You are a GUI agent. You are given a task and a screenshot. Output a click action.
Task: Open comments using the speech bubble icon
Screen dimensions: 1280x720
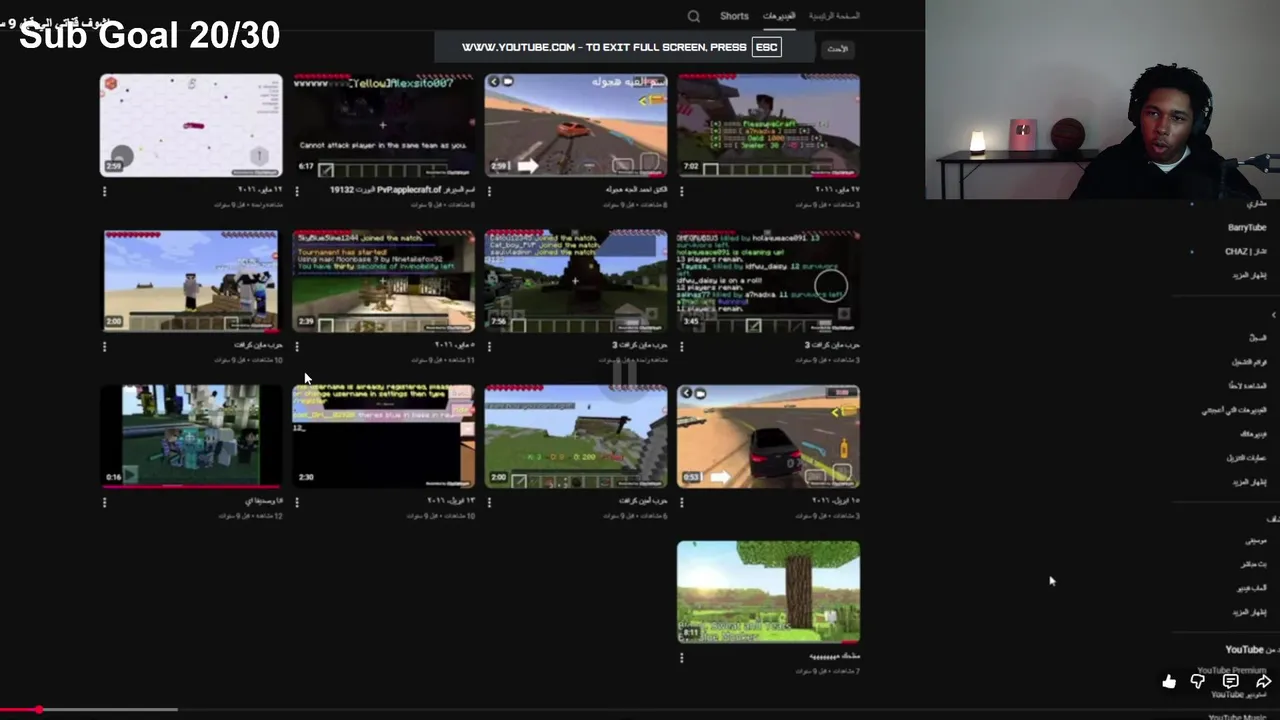click(1231, 682)
